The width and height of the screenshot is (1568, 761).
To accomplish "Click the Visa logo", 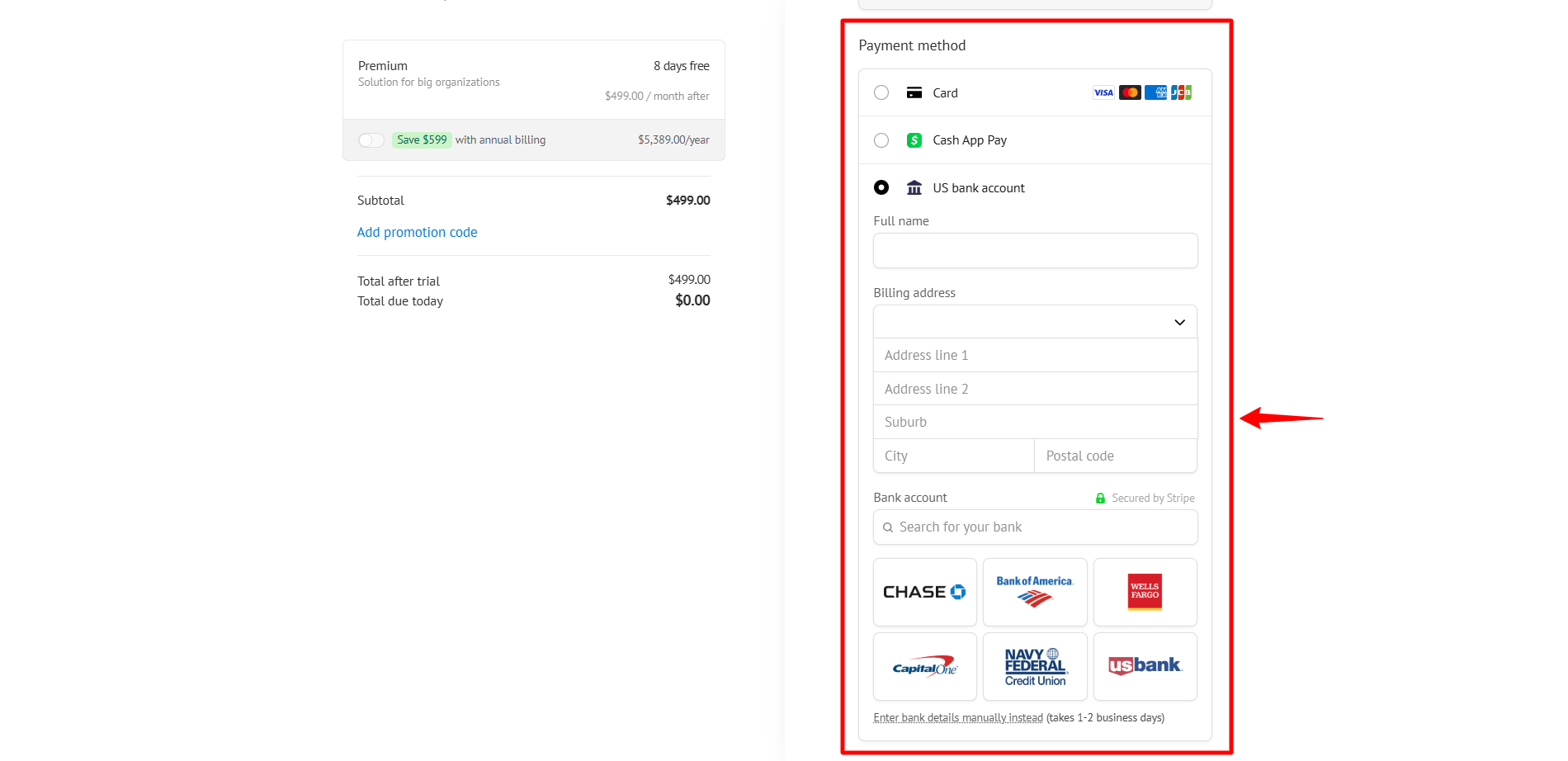I will pyautogui.click(x=1103, y=92).
